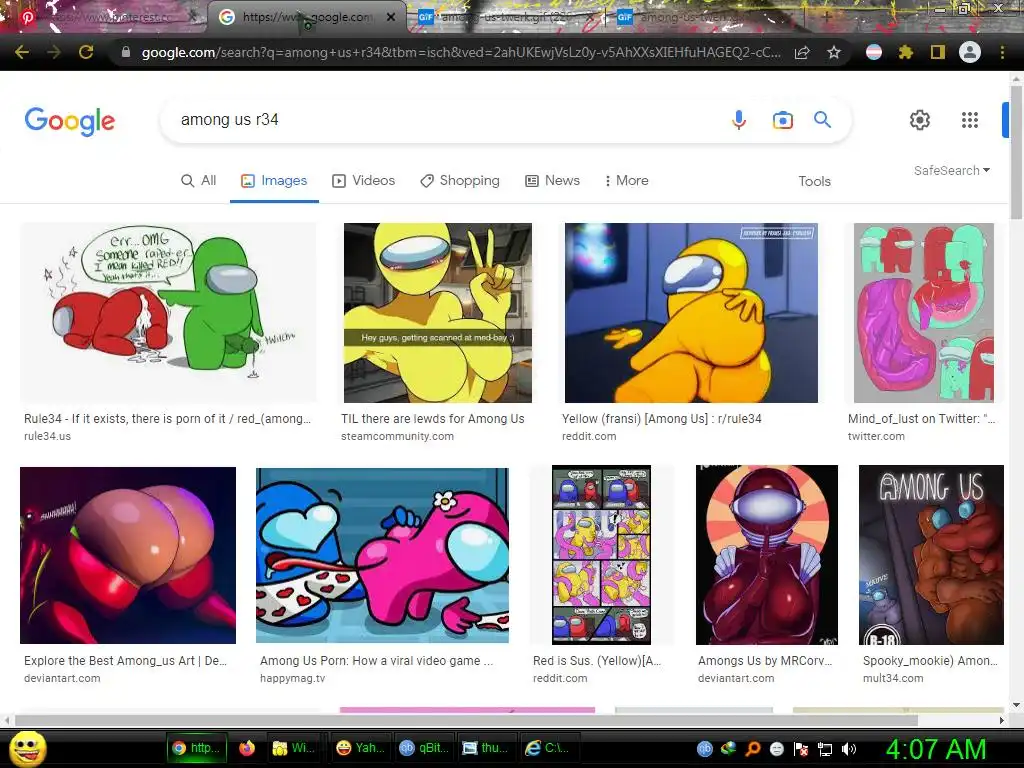Go to Google home via the logo

point(70,121)
